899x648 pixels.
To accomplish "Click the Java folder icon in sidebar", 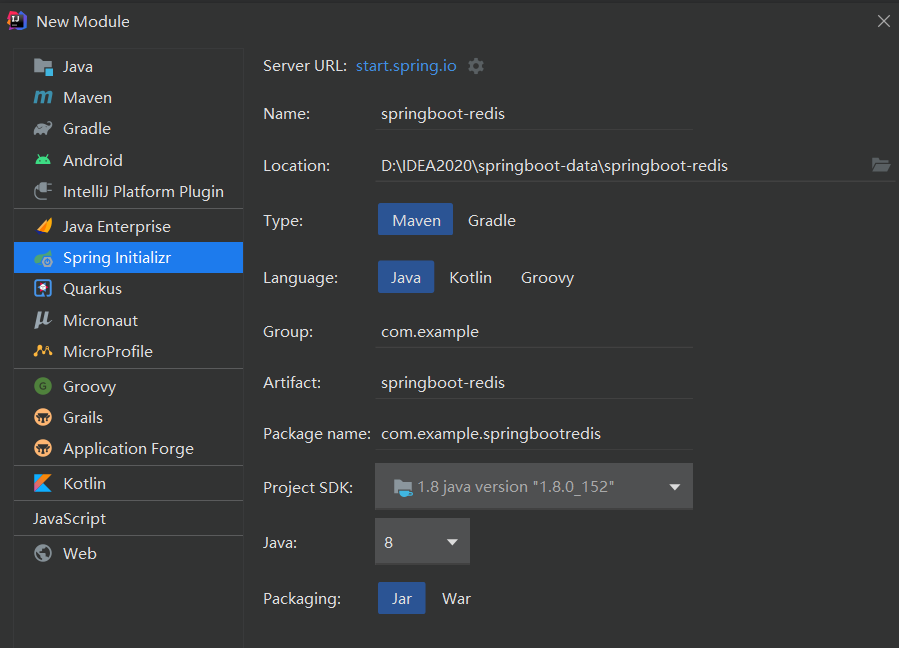I will point(43,67).
